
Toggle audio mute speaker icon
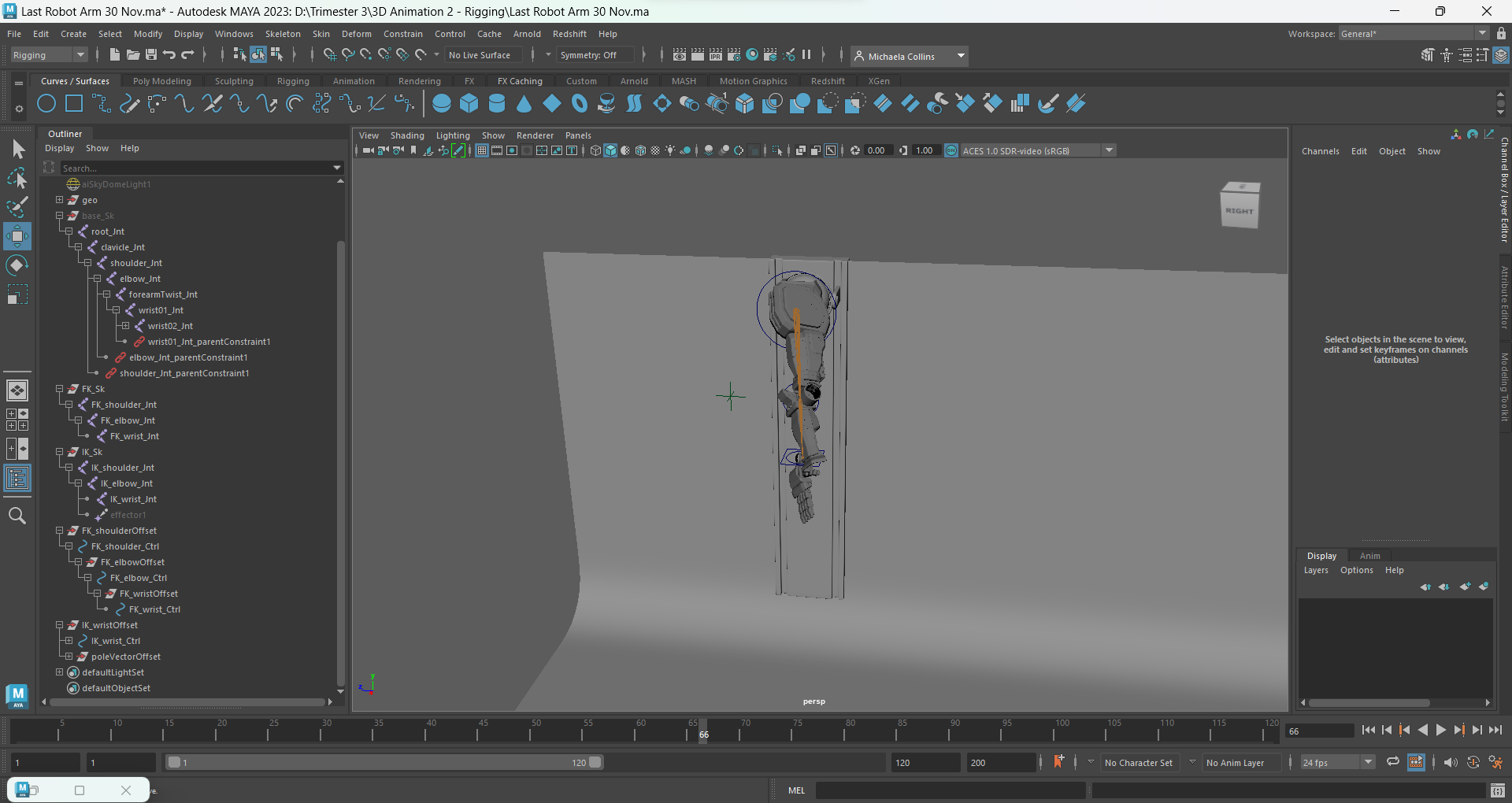coord(1451,762)
